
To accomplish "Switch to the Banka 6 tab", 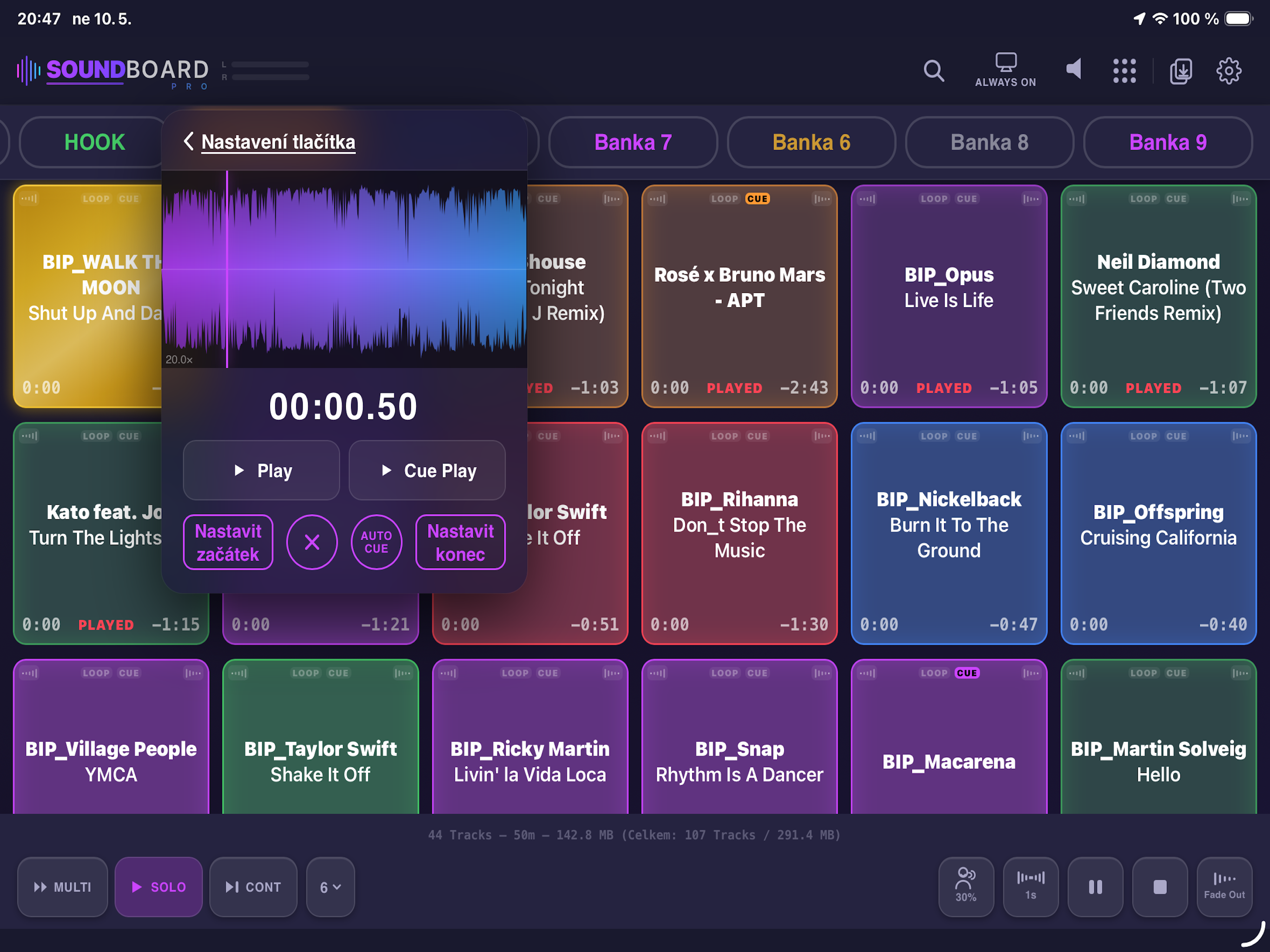I will [x=811, y=142].
